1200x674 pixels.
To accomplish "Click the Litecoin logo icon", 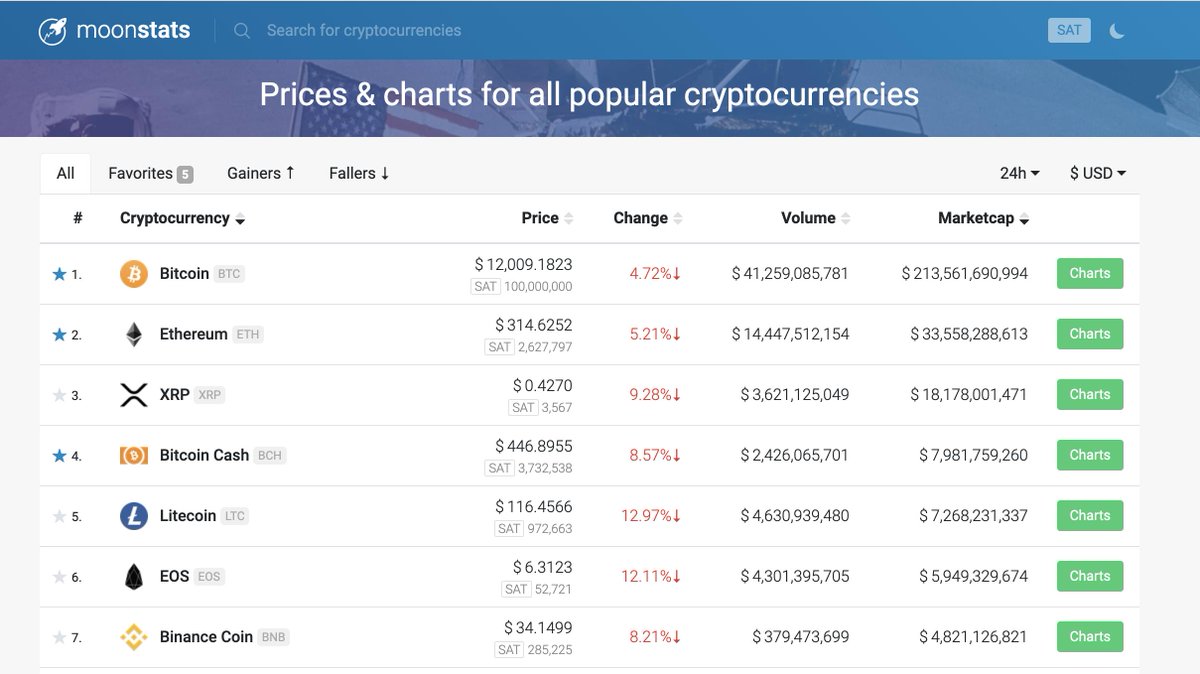I will coord(134,516).
